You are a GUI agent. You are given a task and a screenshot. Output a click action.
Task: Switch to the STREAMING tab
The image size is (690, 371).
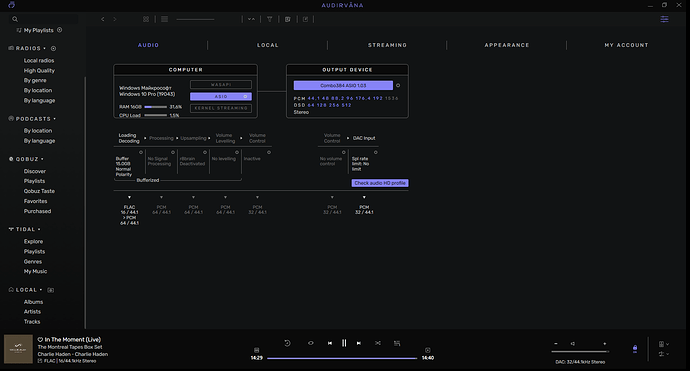(387, 45)
